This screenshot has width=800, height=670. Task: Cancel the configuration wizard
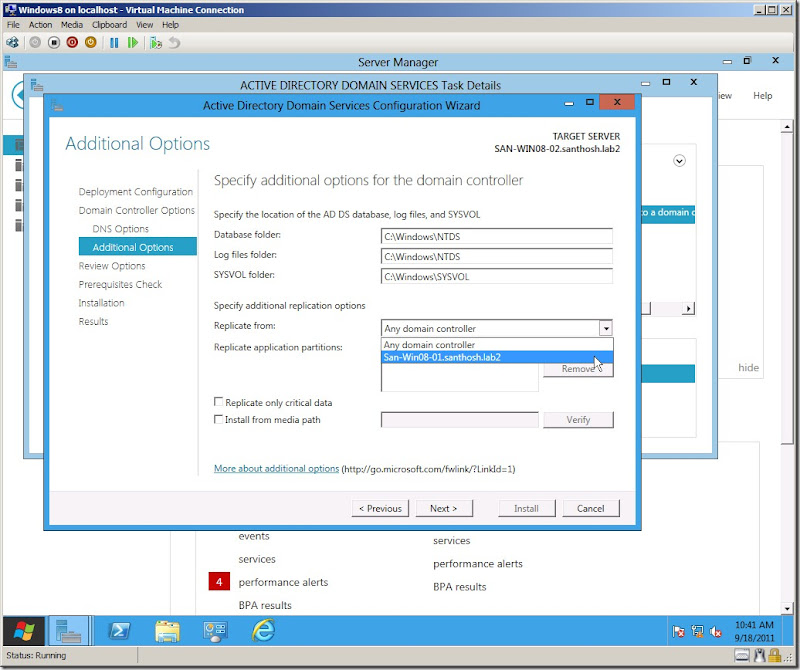(591, 508)
